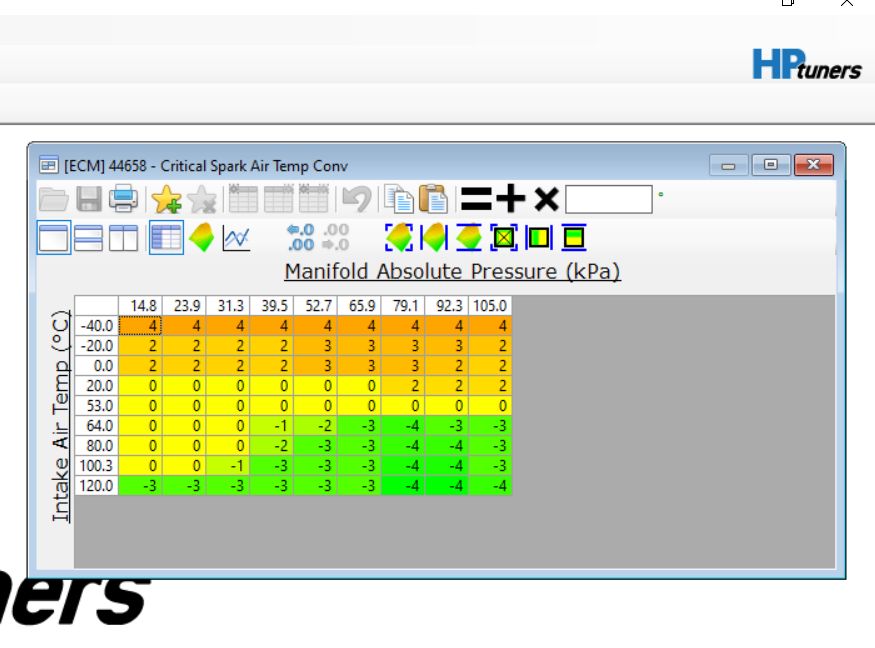Viewport: 875px width, 648px height.
Task: Toggle single-pane layout view
Action: (x=54, y=238)
